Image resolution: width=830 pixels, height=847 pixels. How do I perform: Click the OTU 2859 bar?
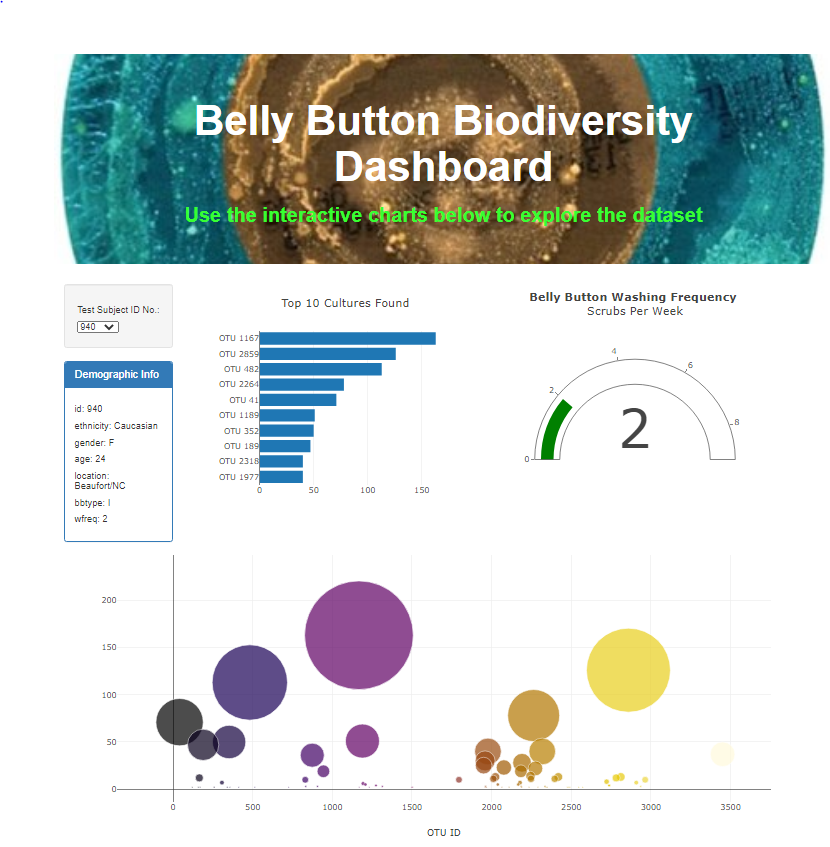(x=325, y=353)
